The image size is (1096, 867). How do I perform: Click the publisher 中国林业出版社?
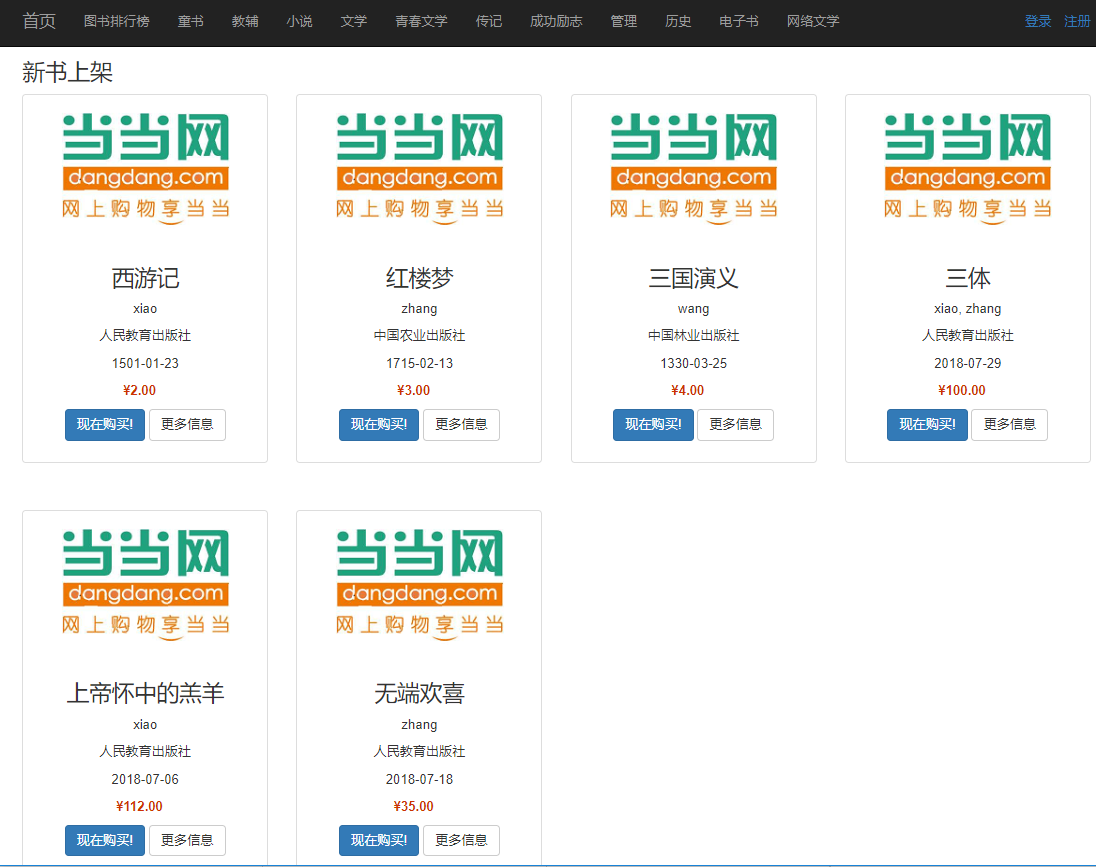[693, 336]
